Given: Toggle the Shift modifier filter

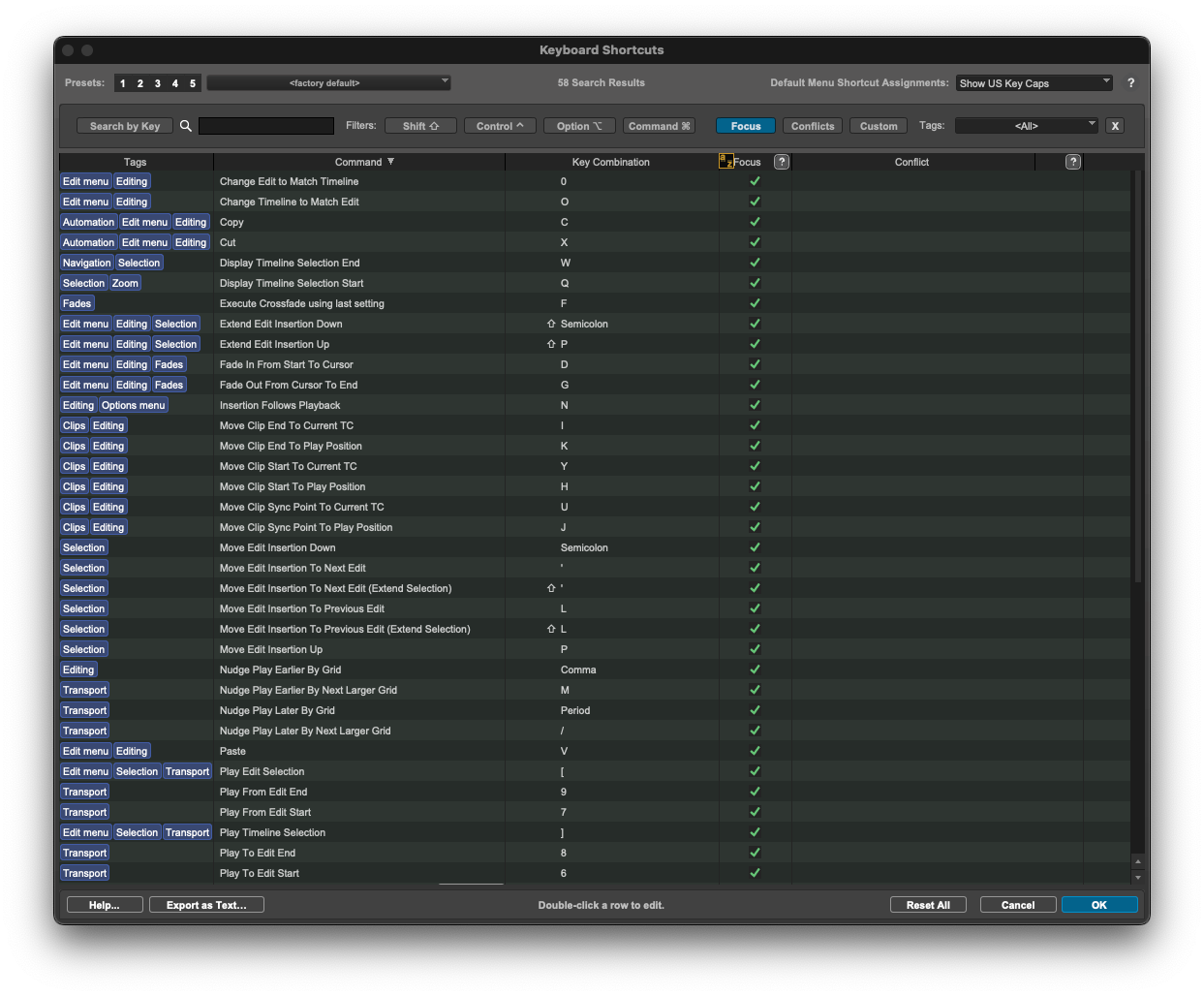Looking at the screenshot, I should point(420,126).
